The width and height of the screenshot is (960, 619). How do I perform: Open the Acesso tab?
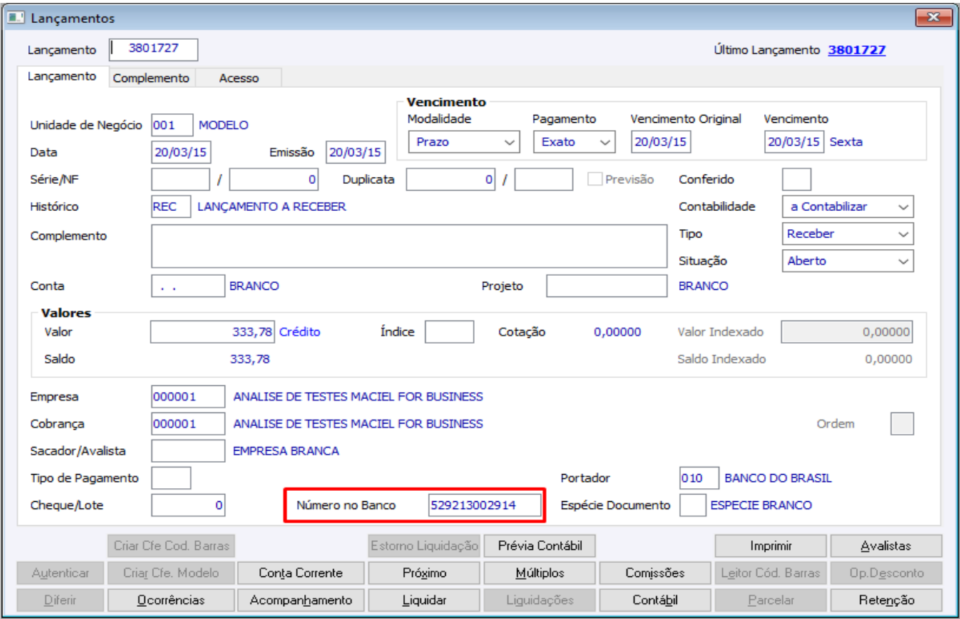point(239,78)
